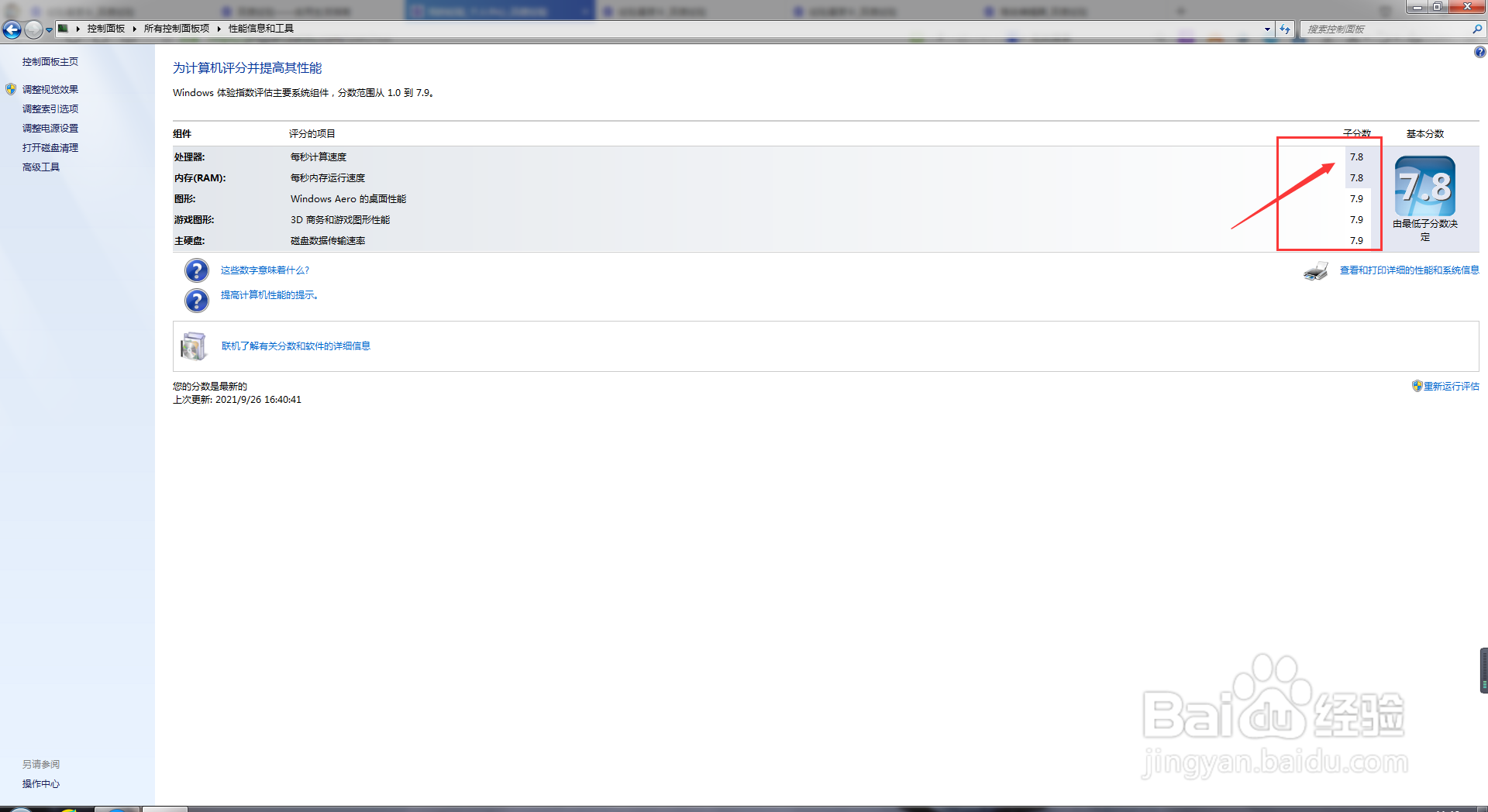Open 控制面板主页 link

pos(50,62)
